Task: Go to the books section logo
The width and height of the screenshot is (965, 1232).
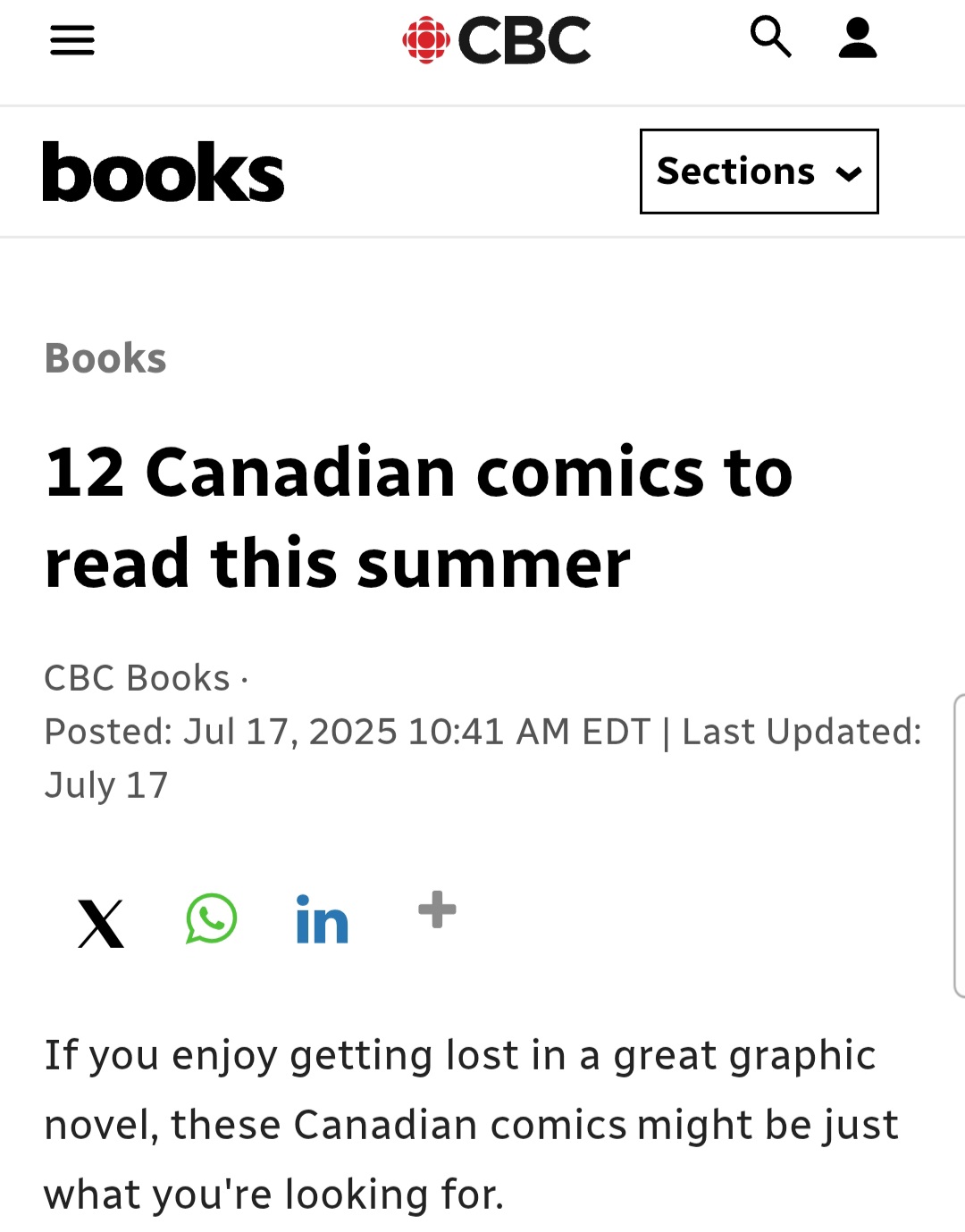Action: click(164, 172)
